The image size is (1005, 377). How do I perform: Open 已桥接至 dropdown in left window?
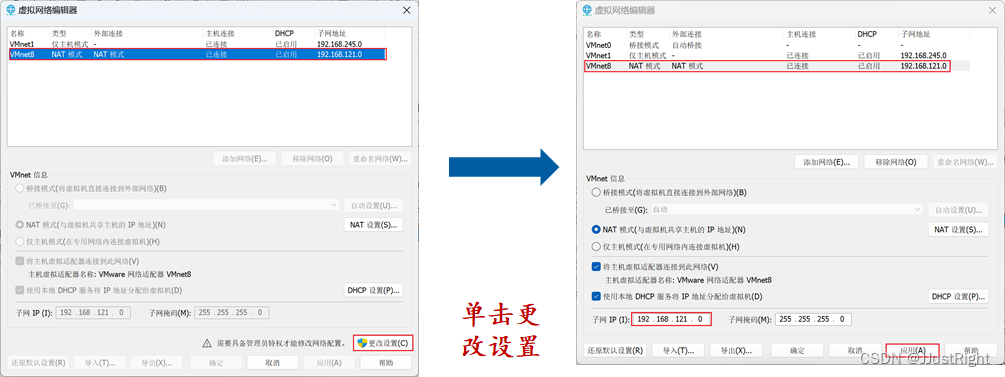pos(206,205)
